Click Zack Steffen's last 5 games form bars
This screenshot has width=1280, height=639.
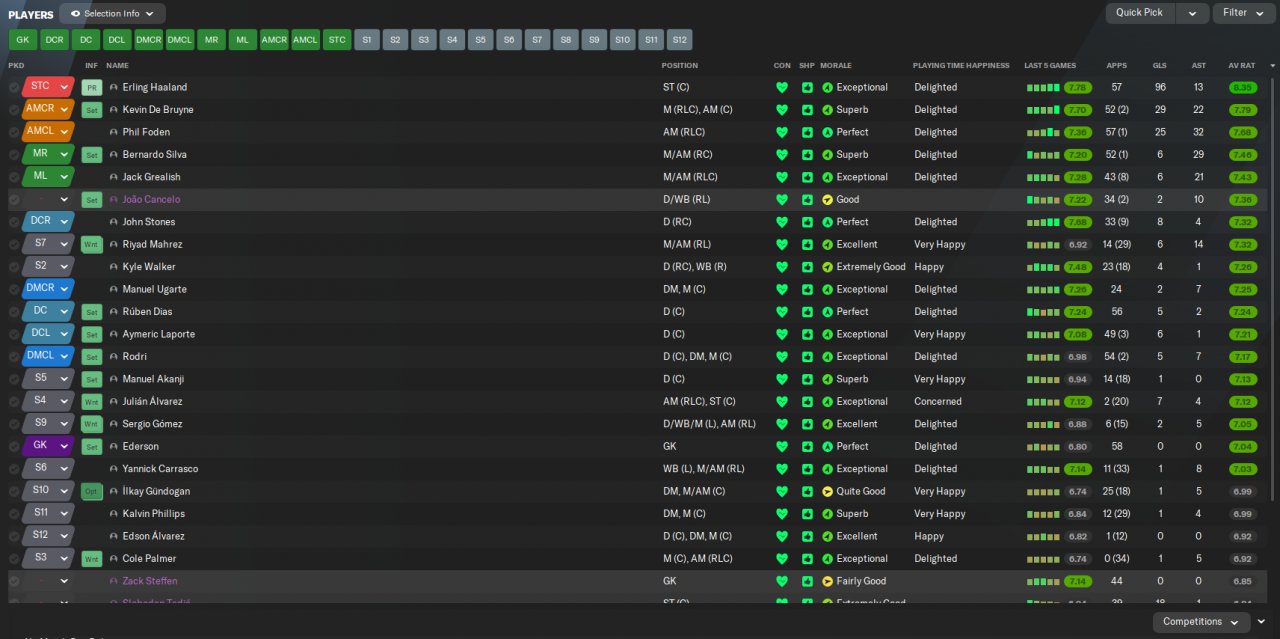coord(1043,581)
